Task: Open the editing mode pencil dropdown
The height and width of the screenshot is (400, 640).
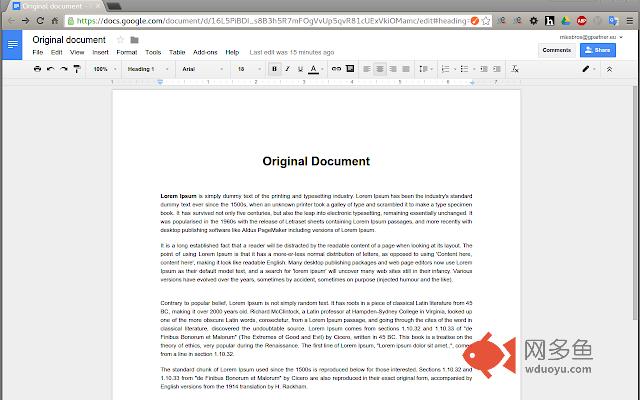Action: pos(588,69)
